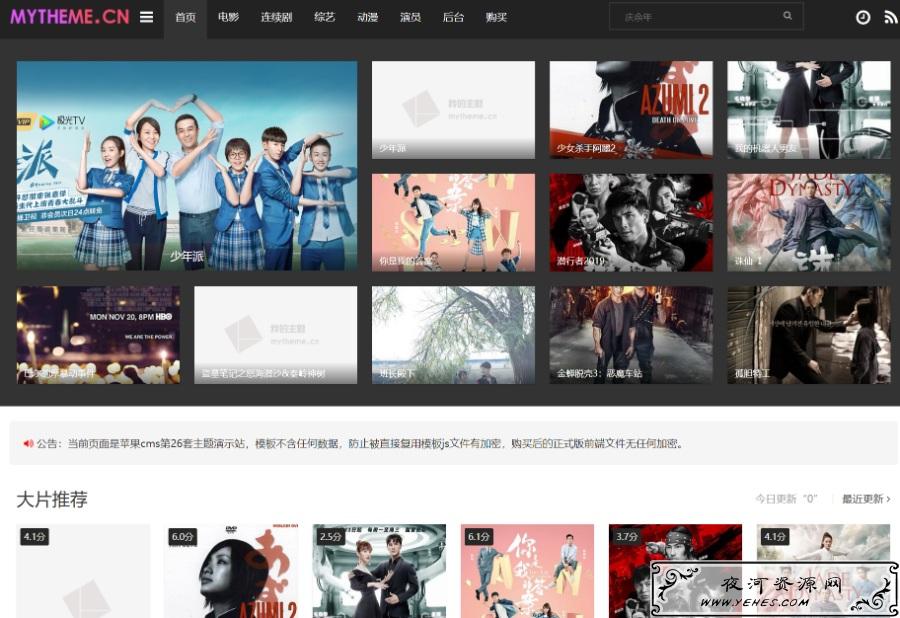Open the 少女杀手阿墨2 AZUMI 2 thumbnail
The image size is (900, 618).
(631, 110)
